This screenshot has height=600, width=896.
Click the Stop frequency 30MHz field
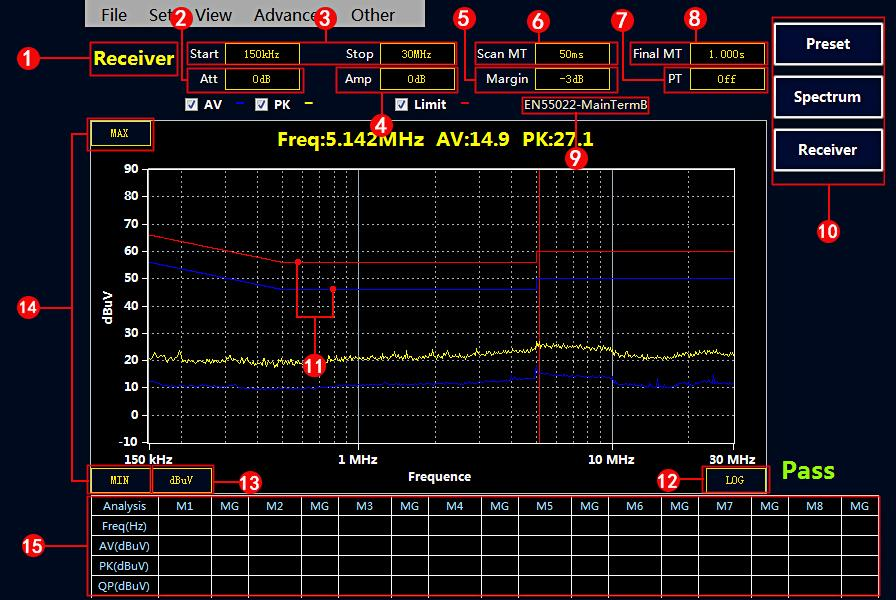coord(416,54)
